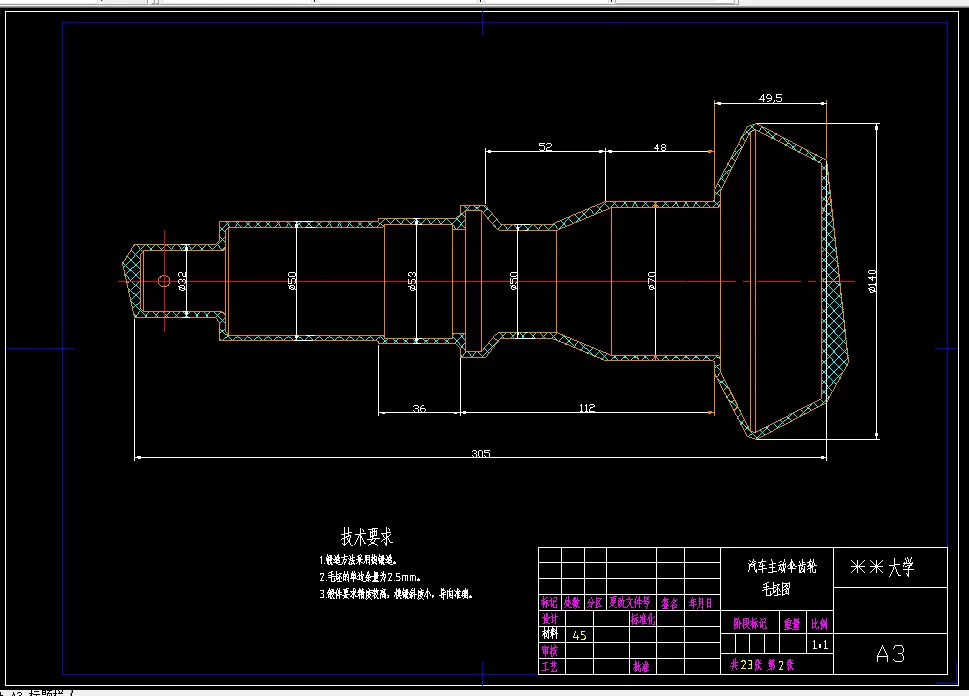Select the 48 dimension text
Screen dimensions: 969x696
point(660,147)
